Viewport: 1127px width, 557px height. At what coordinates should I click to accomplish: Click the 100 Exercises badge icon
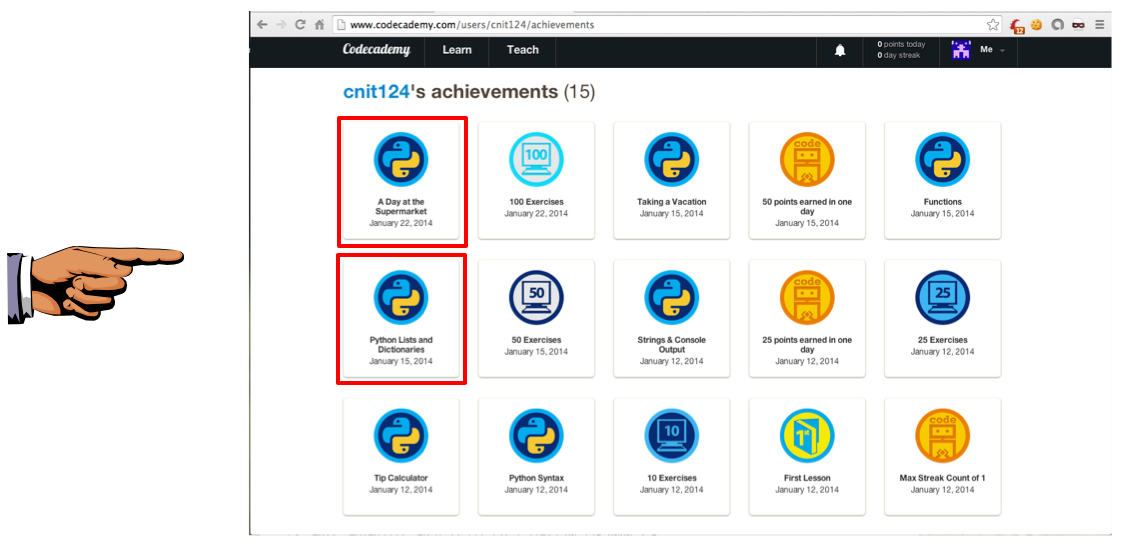(x=536, y=160)
